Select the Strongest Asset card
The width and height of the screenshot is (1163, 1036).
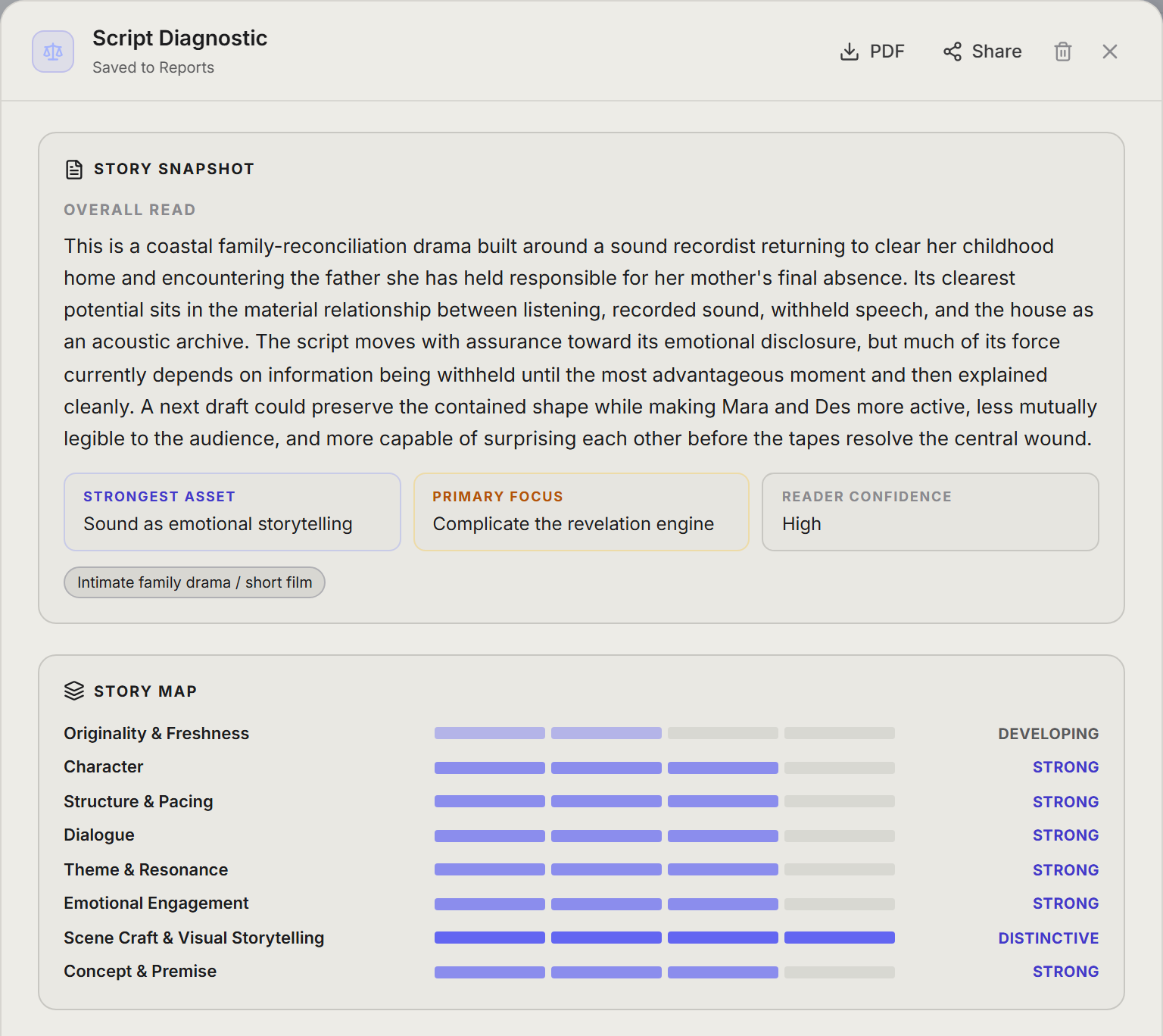[232, 512]
